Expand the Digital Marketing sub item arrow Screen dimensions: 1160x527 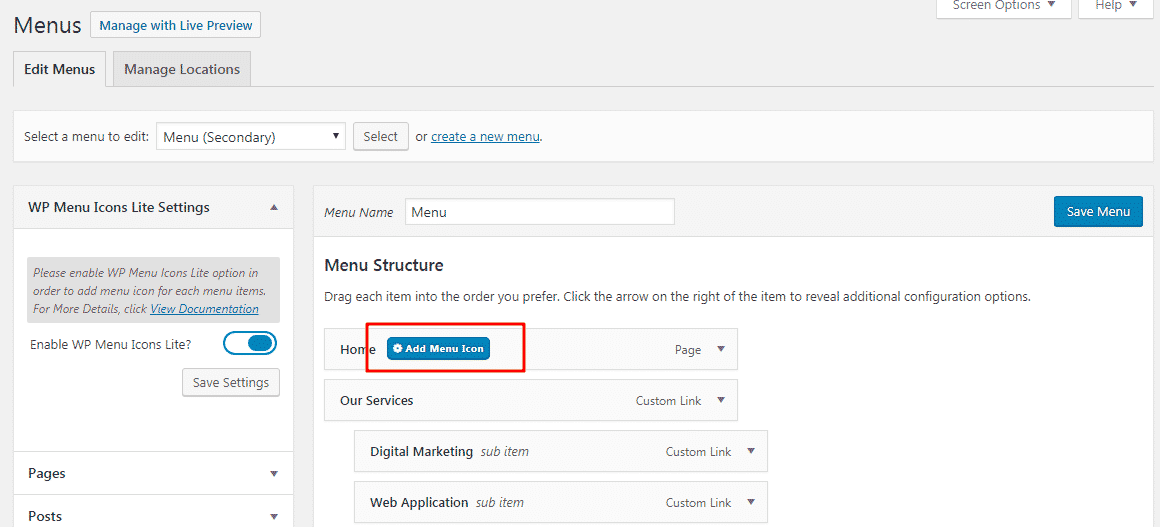click(751, 451)
